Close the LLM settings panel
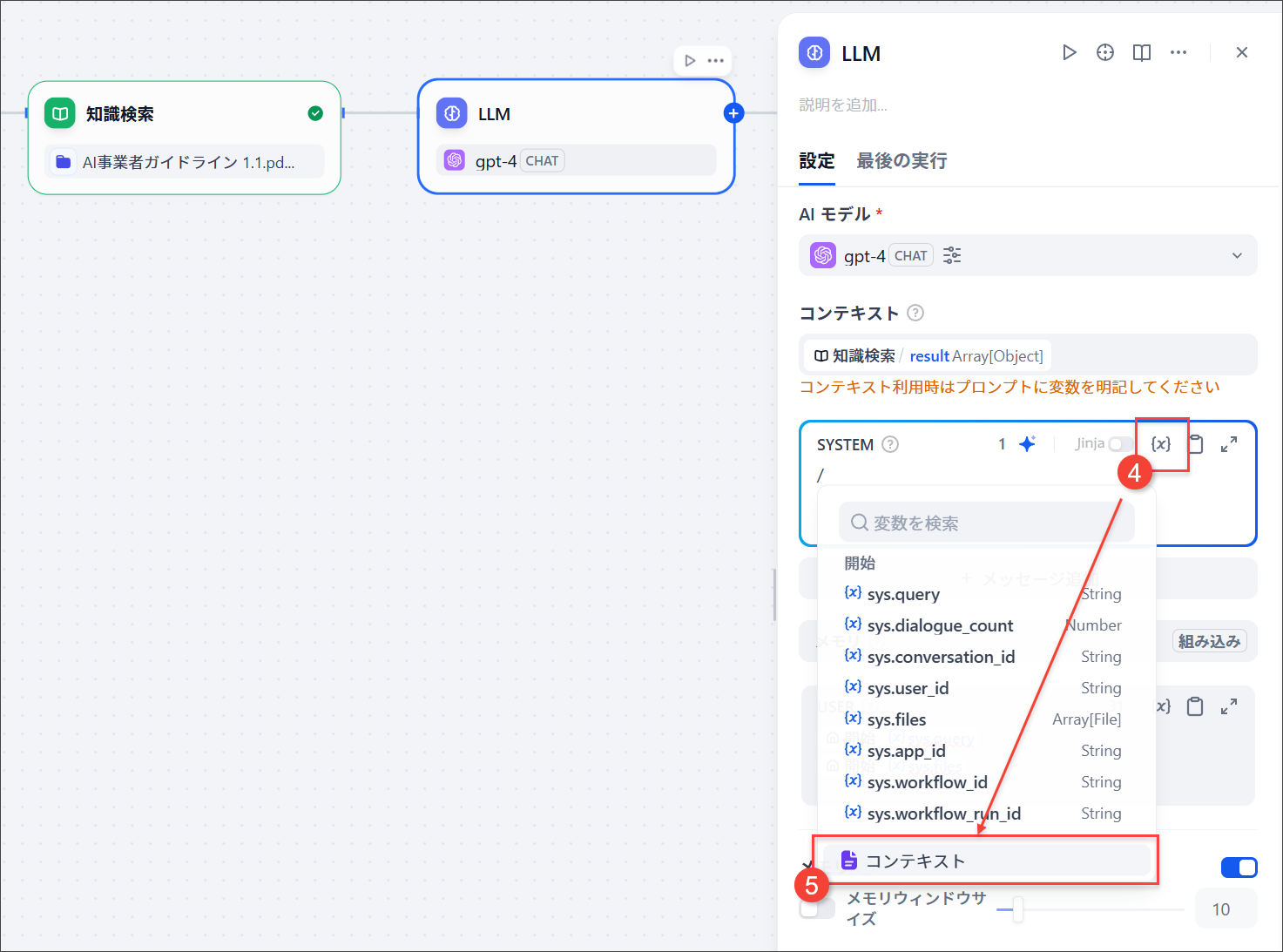1283x952 pixels. tap(1242, 53)
